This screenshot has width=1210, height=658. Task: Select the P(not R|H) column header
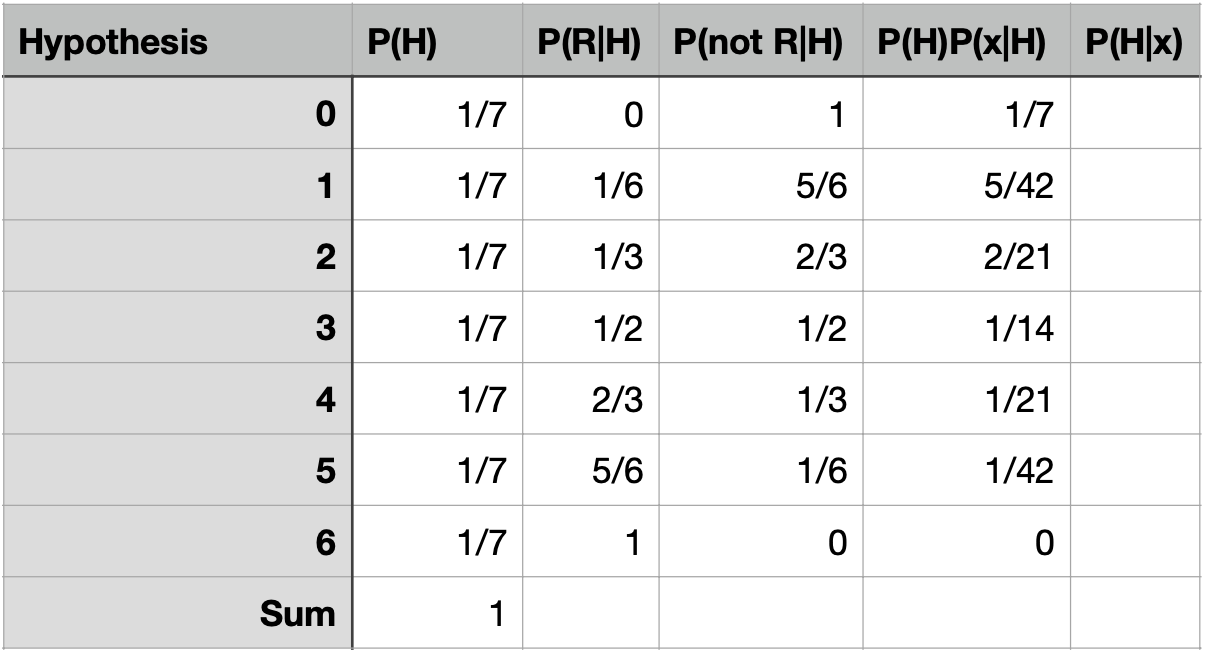point(760,42)
